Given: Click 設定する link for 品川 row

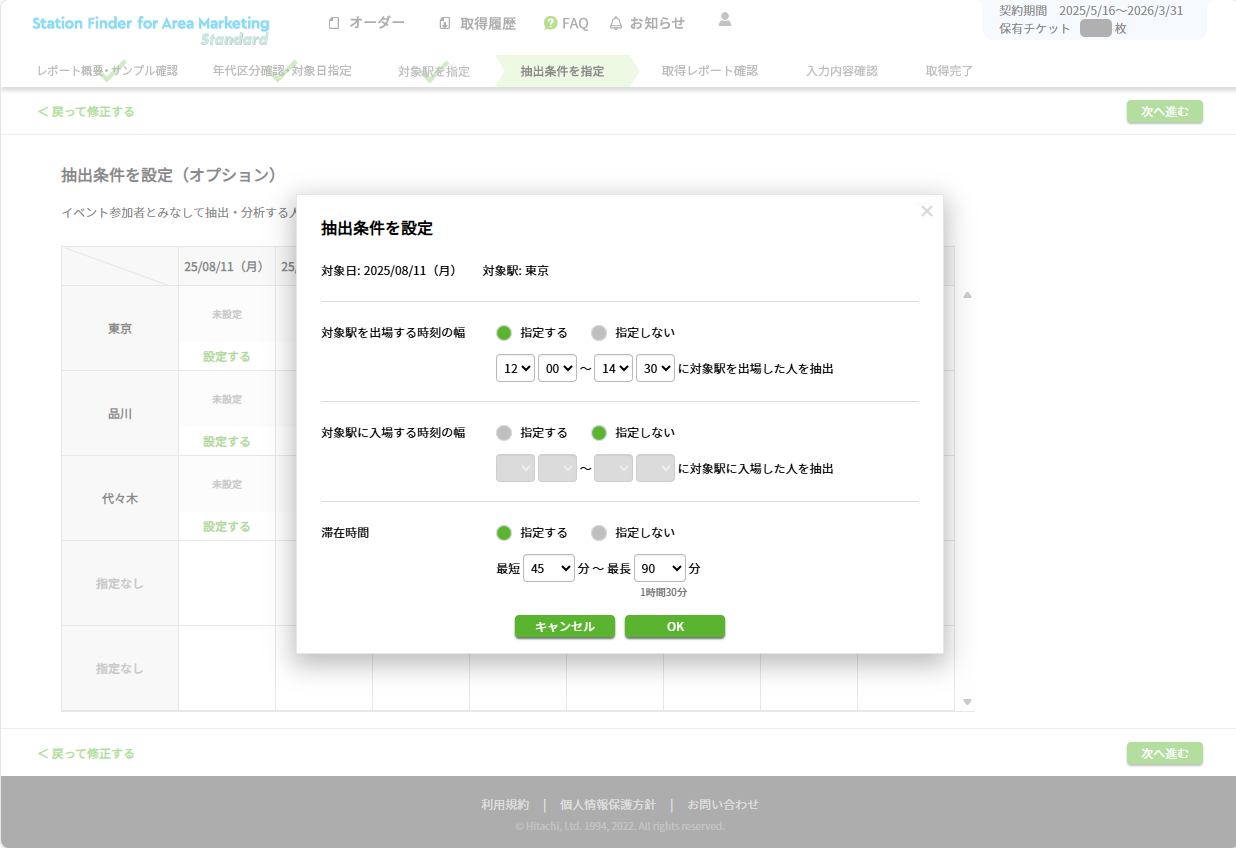Looking at the screenshot, I should [x=226, y=441].
